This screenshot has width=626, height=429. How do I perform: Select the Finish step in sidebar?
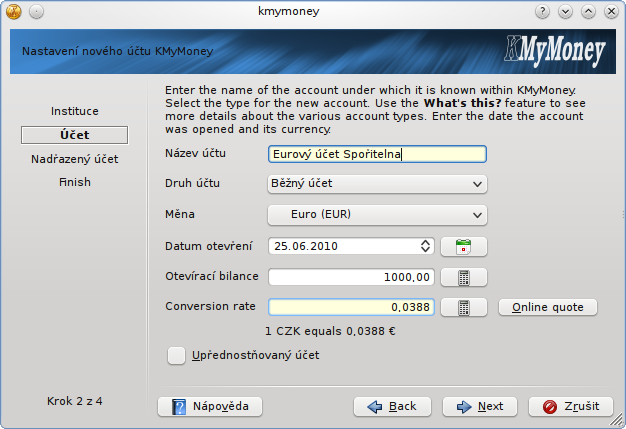[x=75, y=182]
